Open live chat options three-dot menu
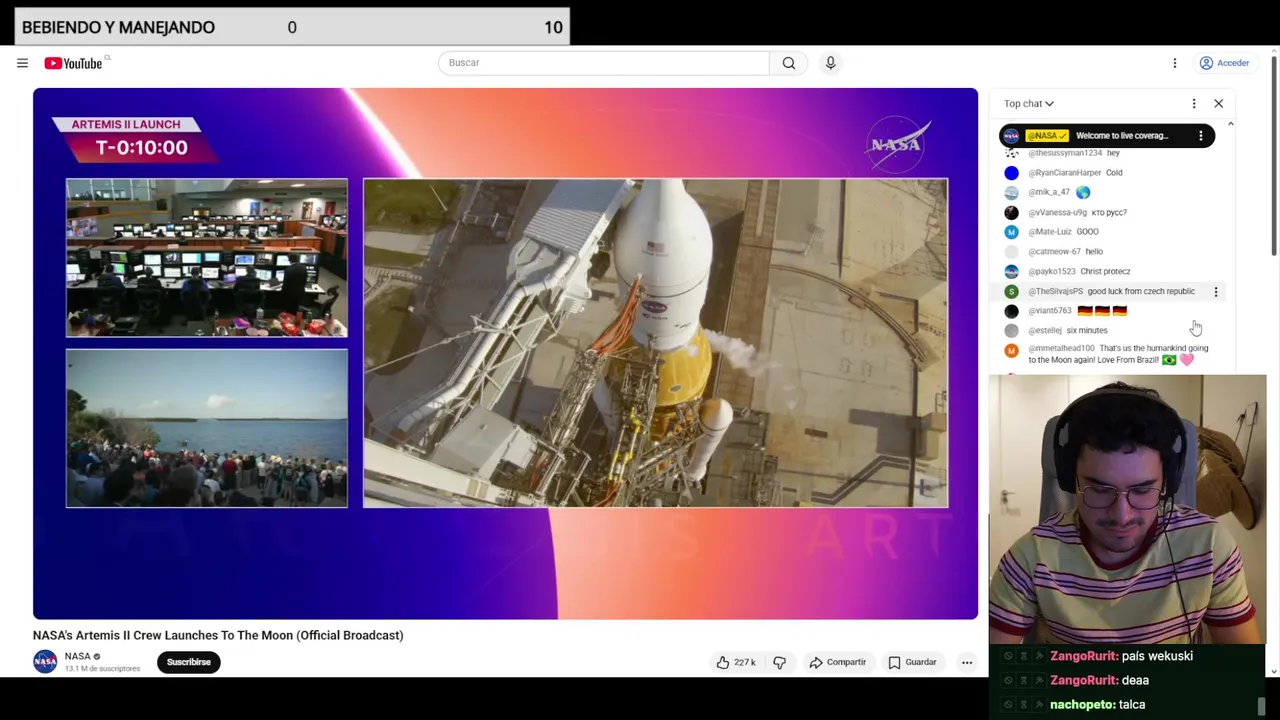The image size is (1280, 720). (1194, 103)
